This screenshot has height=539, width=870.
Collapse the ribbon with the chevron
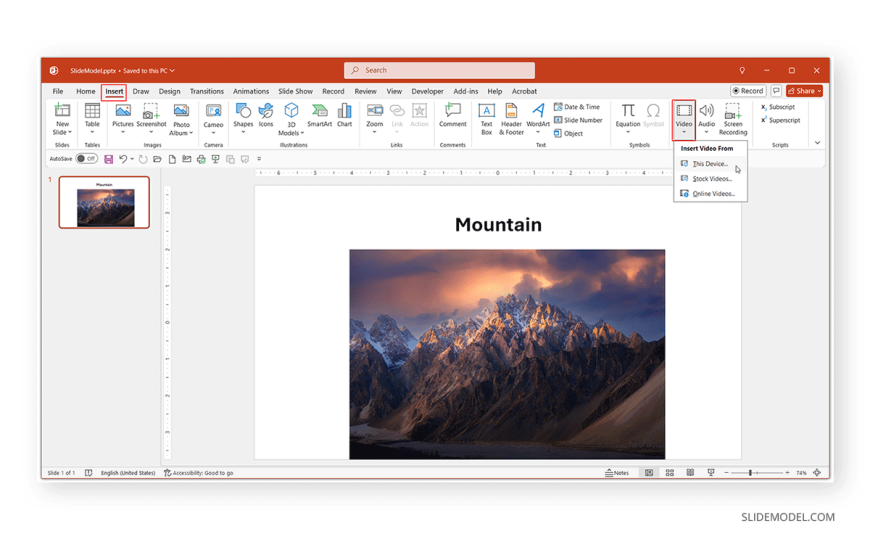[x=817, y=143]
